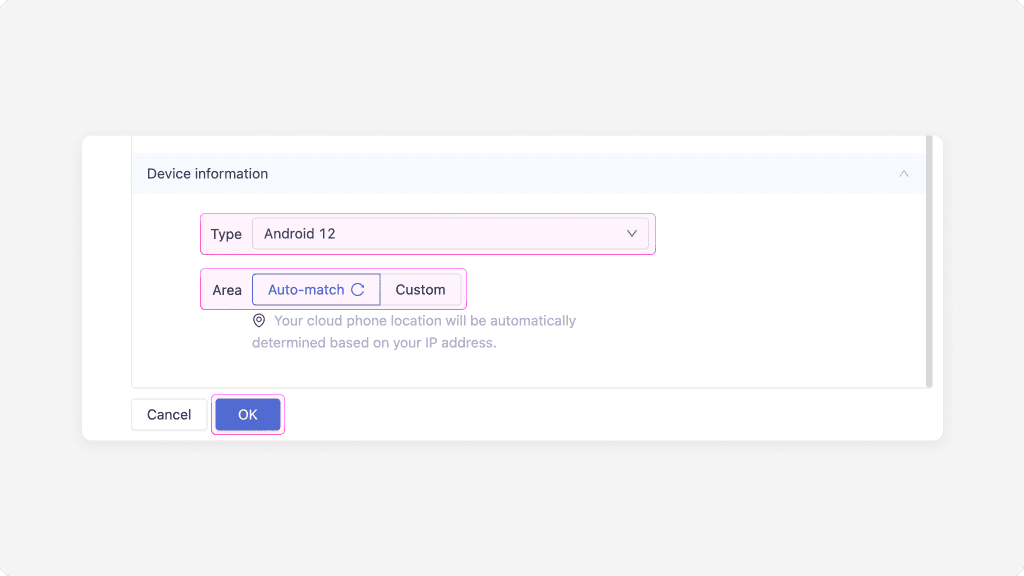
Task: Open the Type dropdown showing Android 12
Action: [450, 234]
